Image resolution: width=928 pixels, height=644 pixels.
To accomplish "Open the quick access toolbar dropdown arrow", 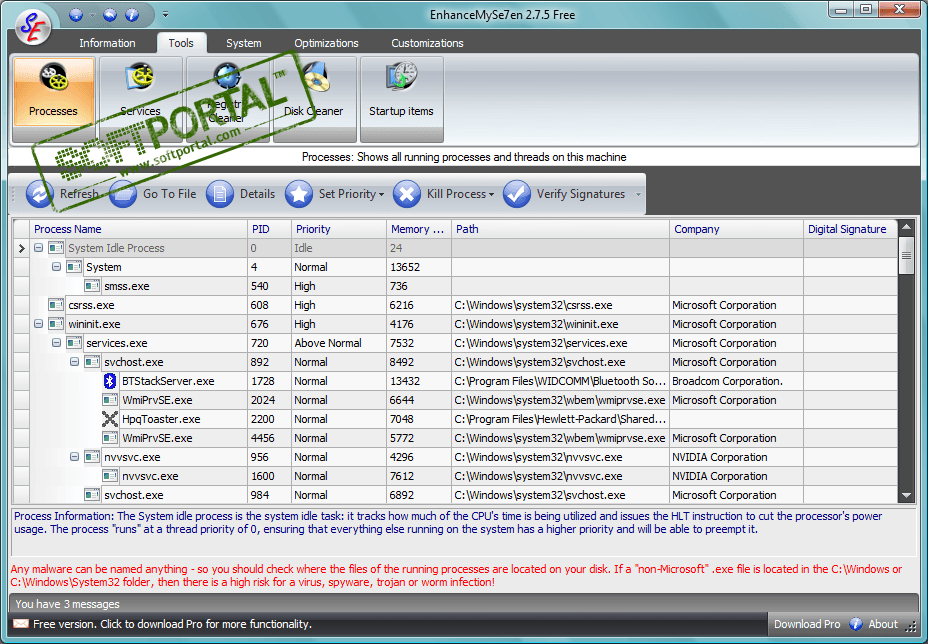I will (166, 15).
